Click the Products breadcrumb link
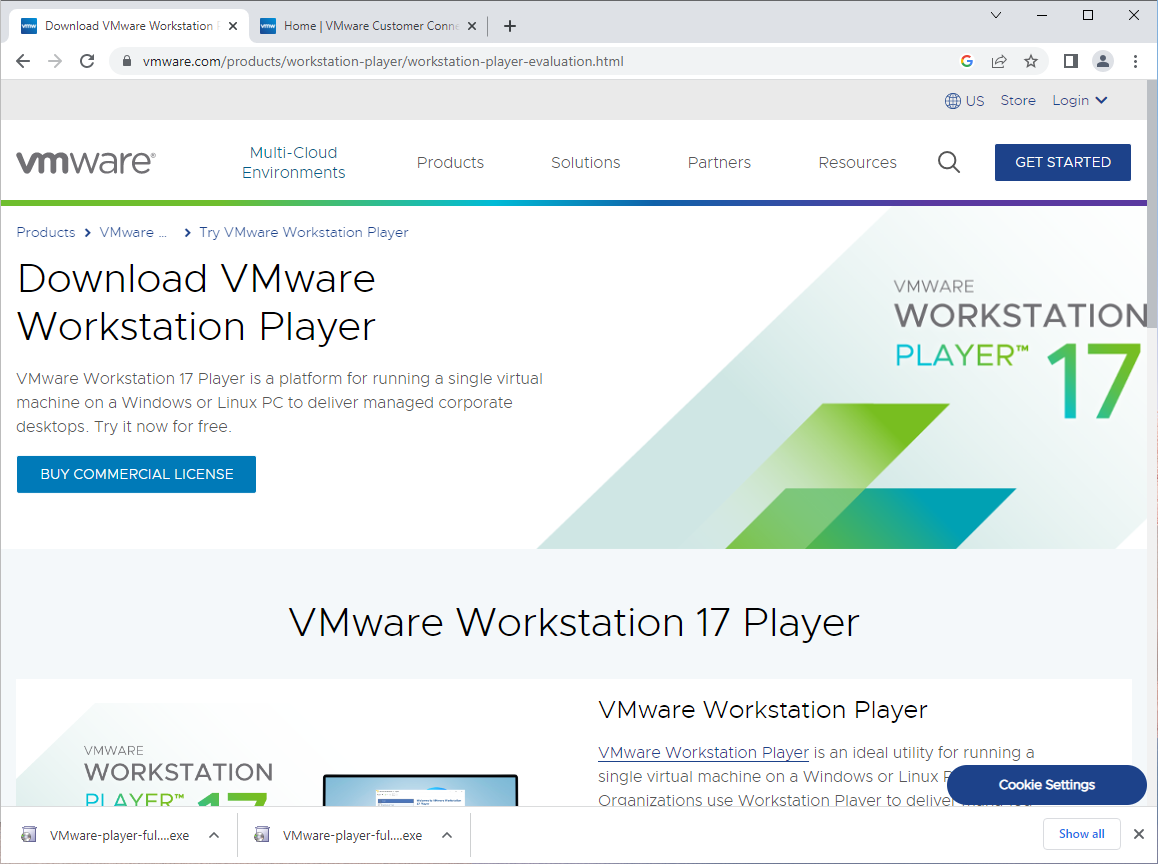The width and height of the screenshot is (1158, 864). (x=45, y=232)
